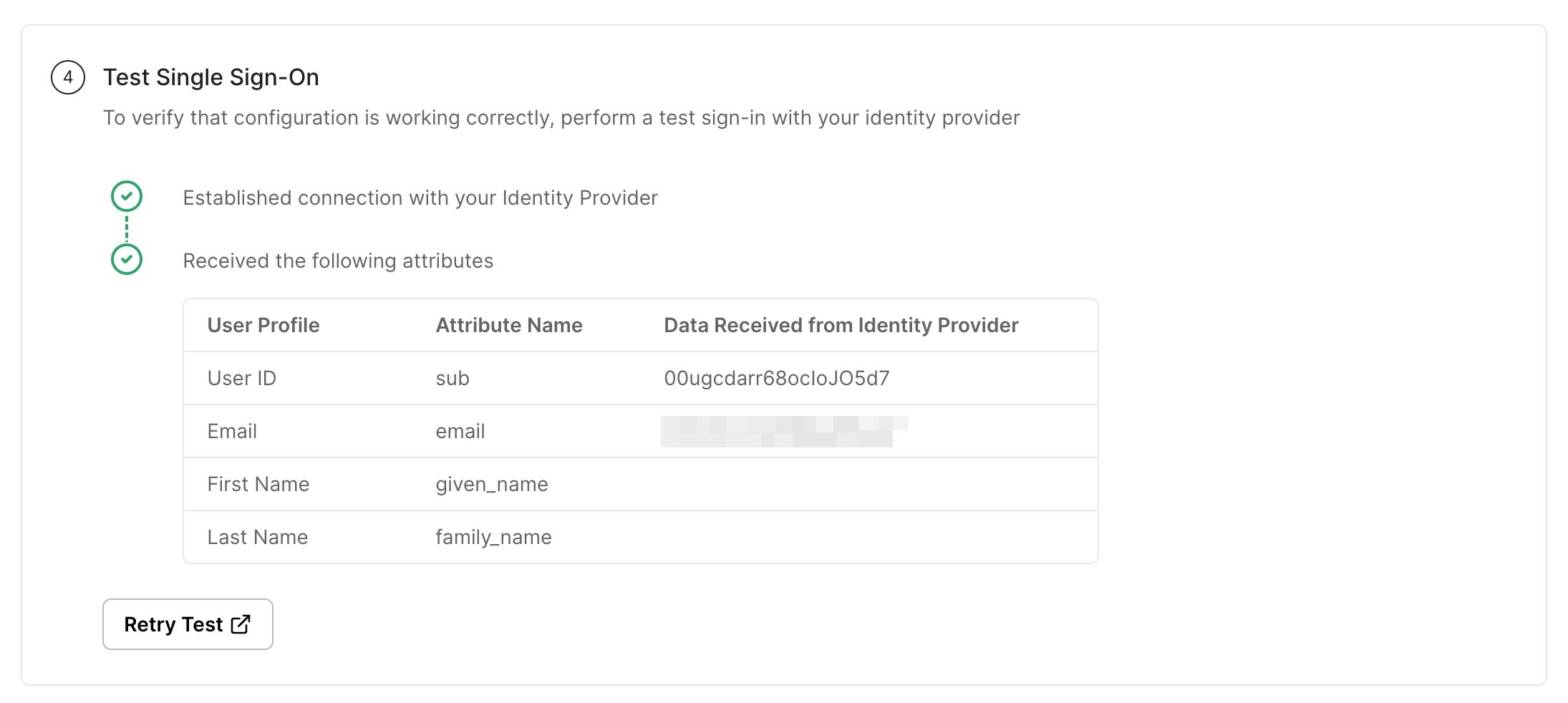Select the family_name attribute cell
Image resolution: width=1568 pixels, height=703 pixels.
point(494,536)
